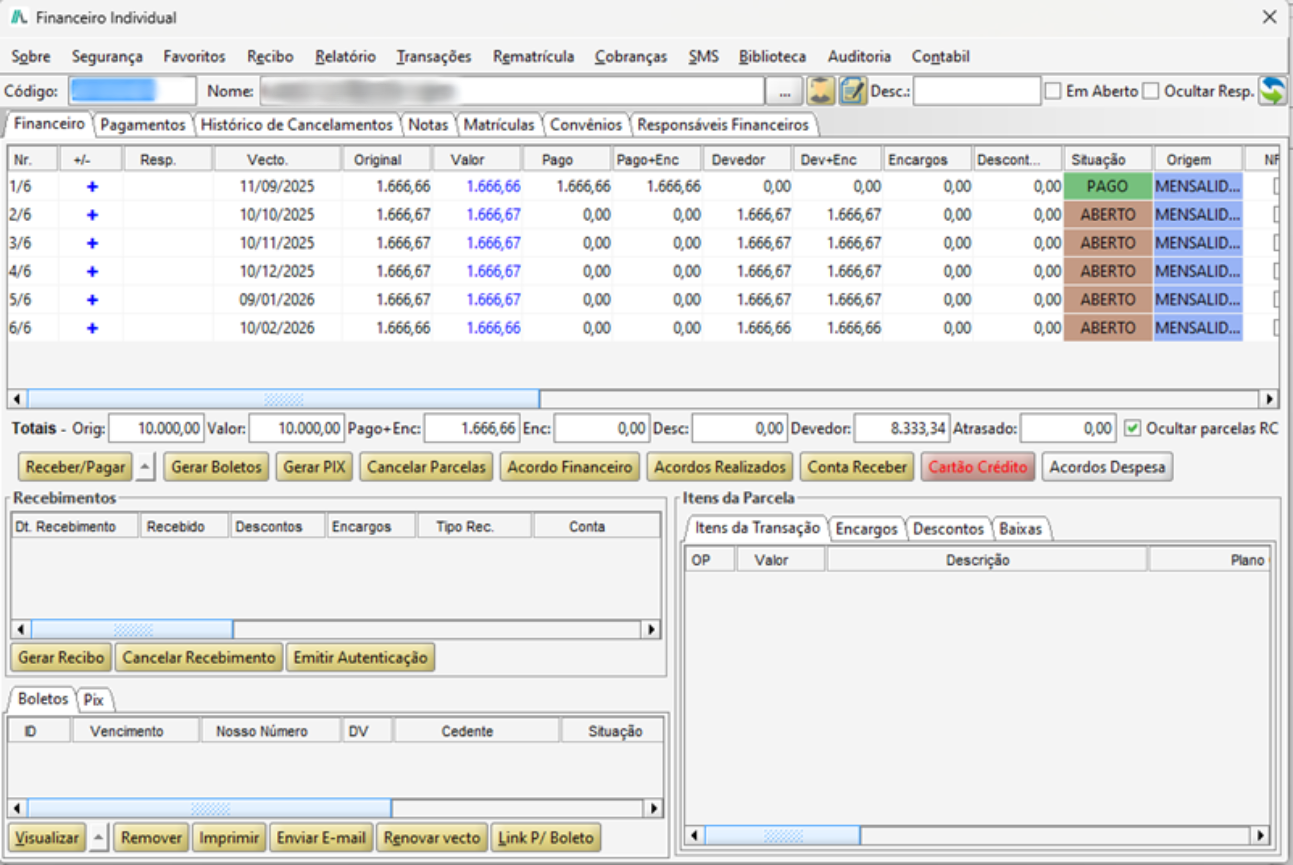Click the installments grid horizontal scrollbar

tap(643, 399)
